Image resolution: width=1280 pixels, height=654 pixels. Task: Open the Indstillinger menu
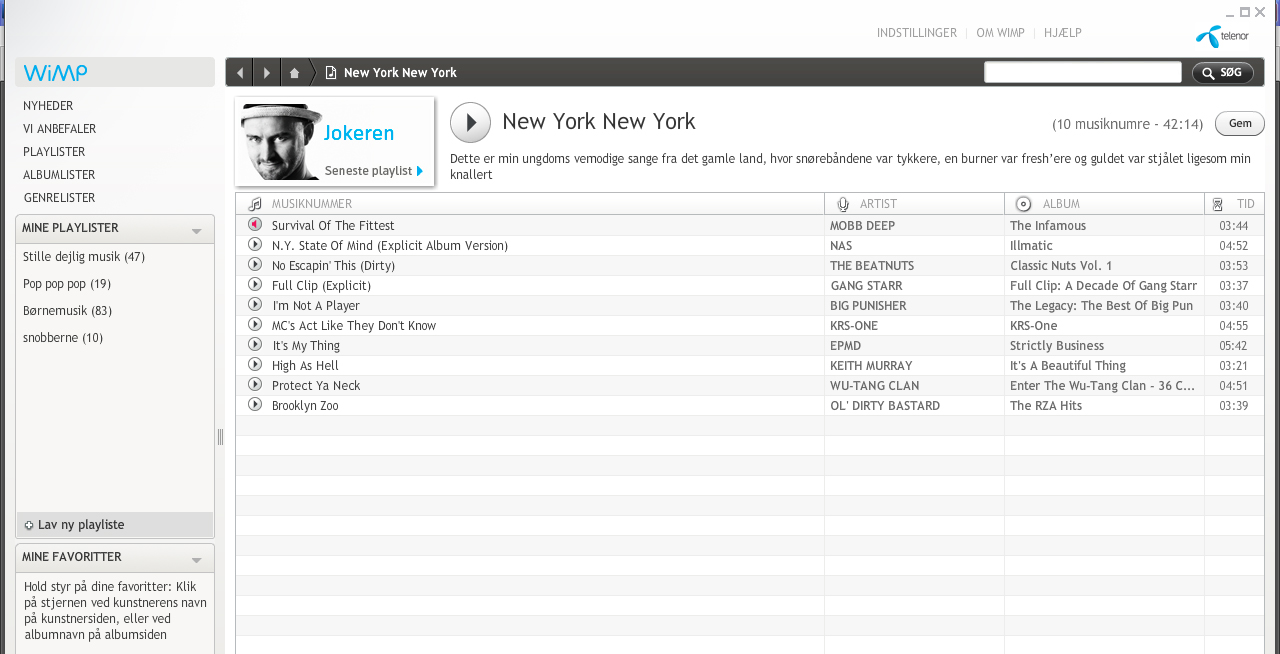click(x=916, y=33)
